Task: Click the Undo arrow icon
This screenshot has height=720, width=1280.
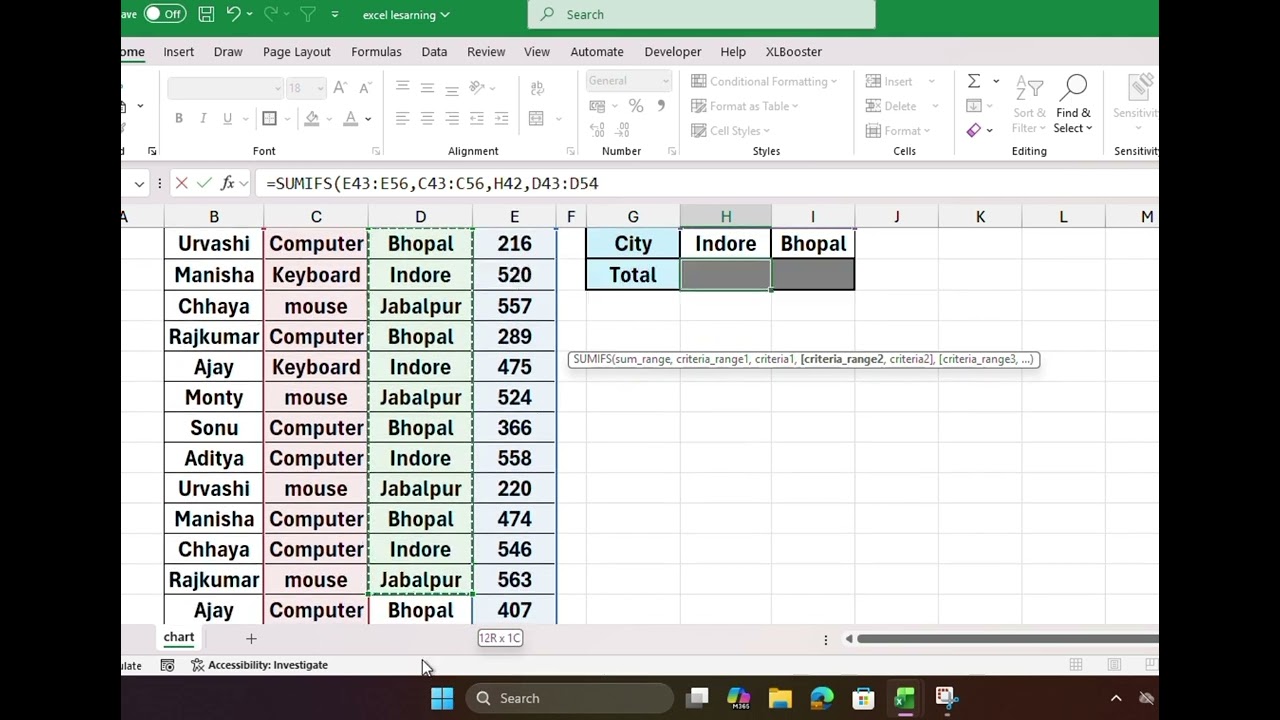Action: [x=233, y=14]
